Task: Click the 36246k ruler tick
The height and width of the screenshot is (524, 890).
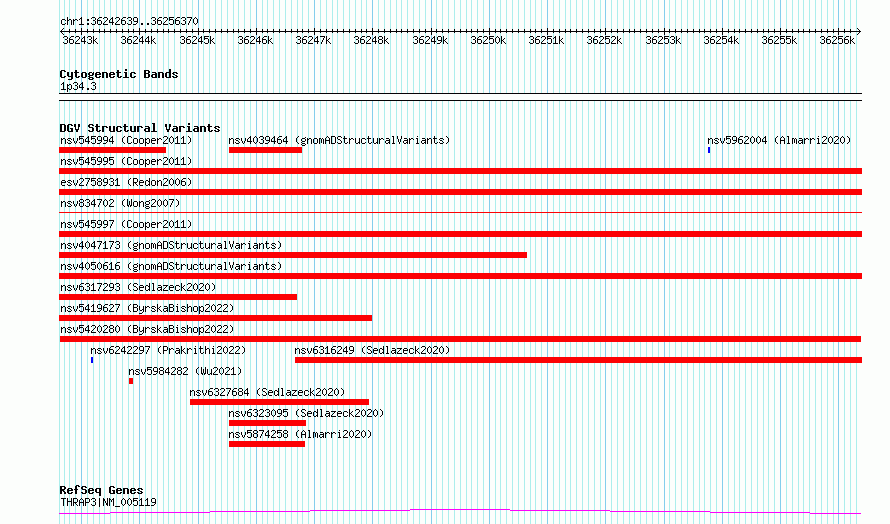Action: coord(255,40)
